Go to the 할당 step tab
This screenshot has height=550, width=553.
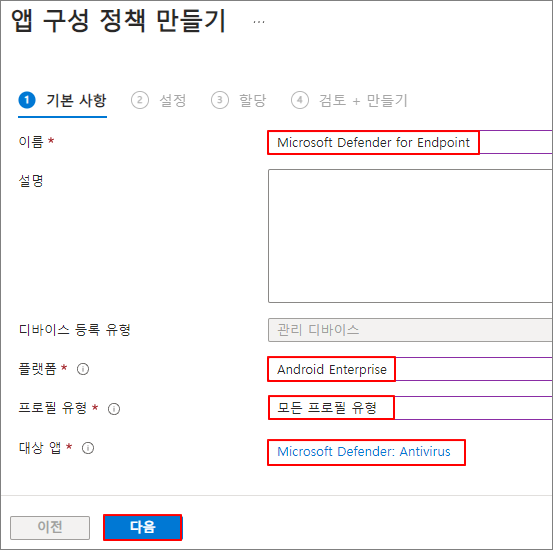click(x=238, y=101)
